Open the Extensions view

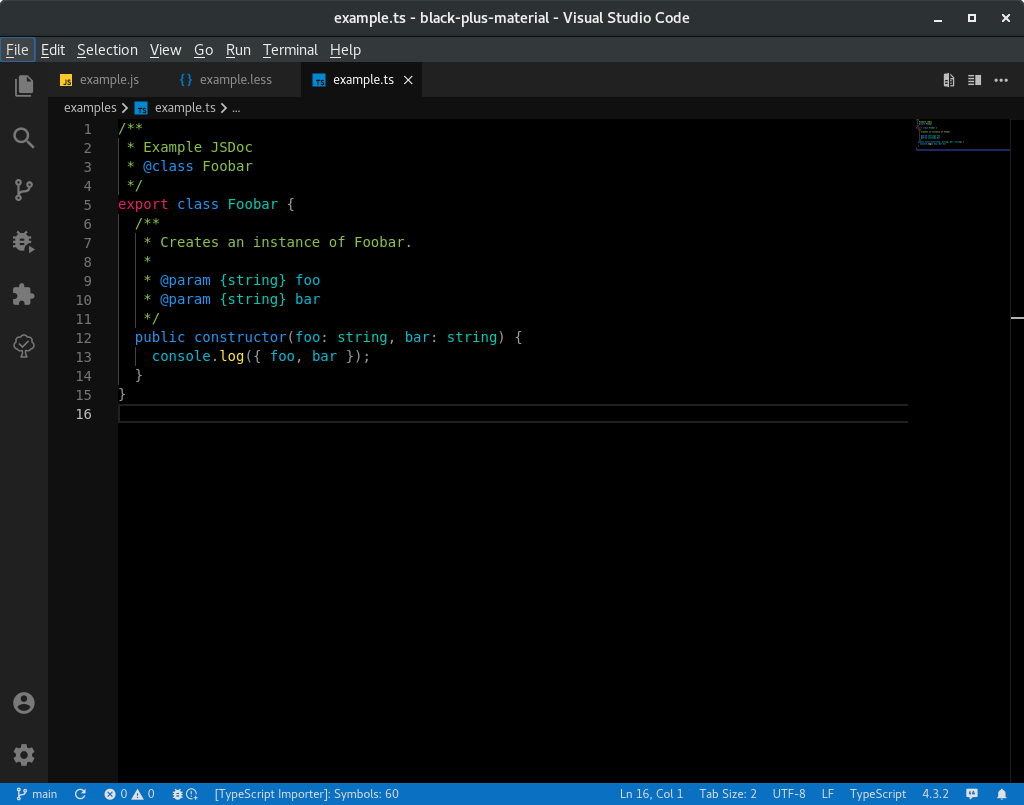pyautogui.click(x=24, y=294)
